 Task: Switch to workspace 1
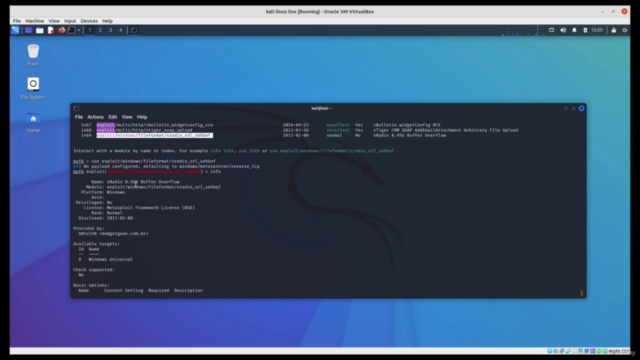pos(90,30)
